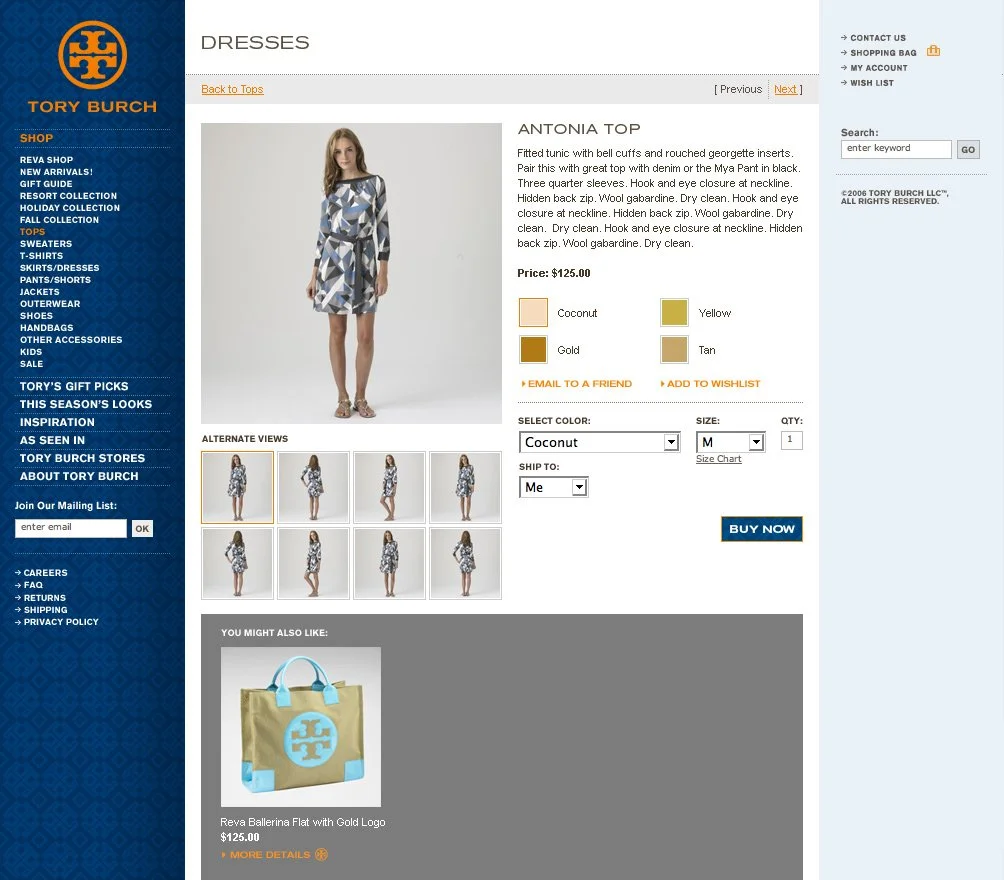This screenshot has height=880, width=1004.
Task: Focus the enter keyword search field
Action: coord(896,149)
